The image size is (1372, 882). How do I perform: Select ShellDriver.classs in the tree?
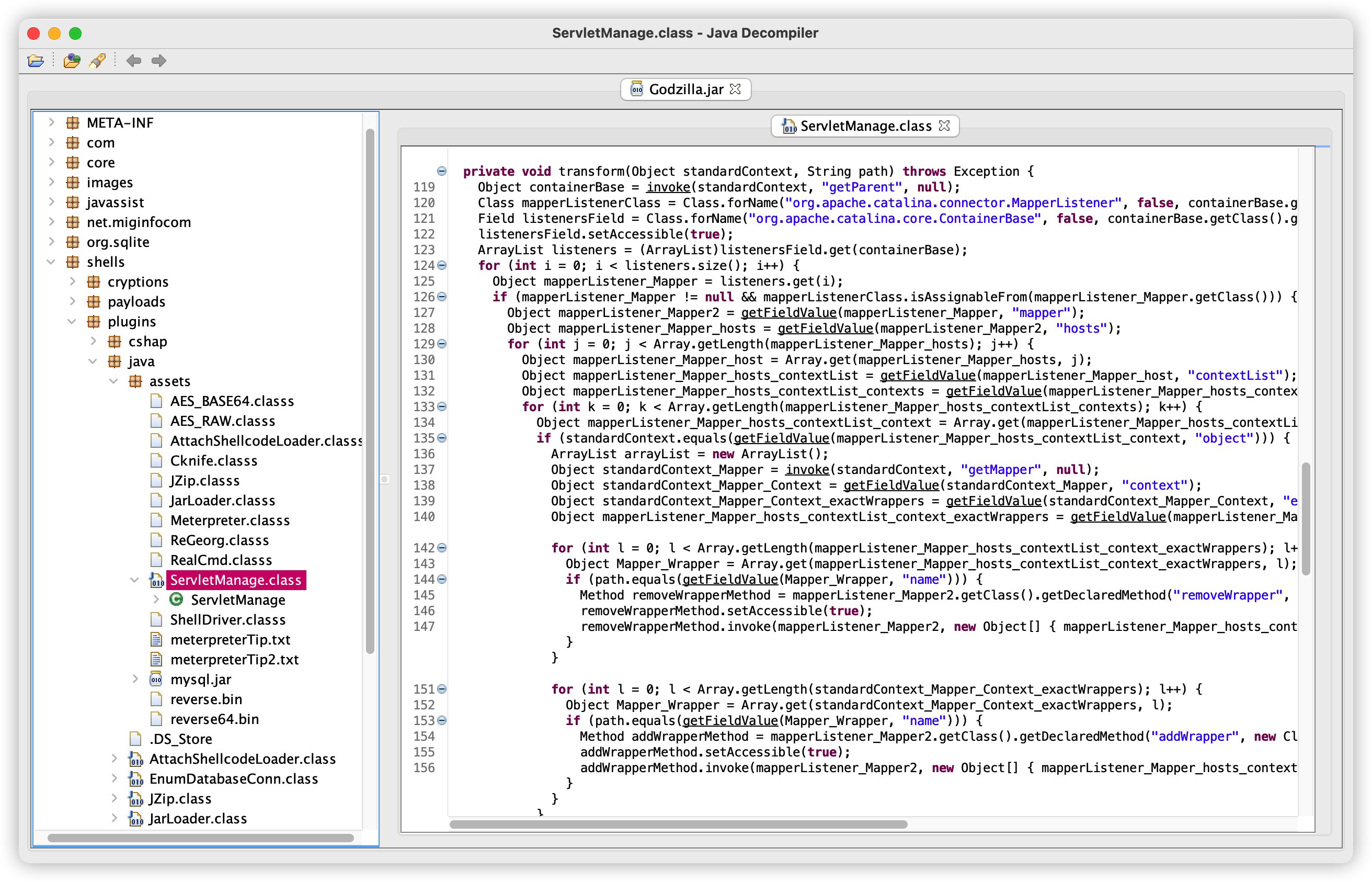click(x=227, y=620)
